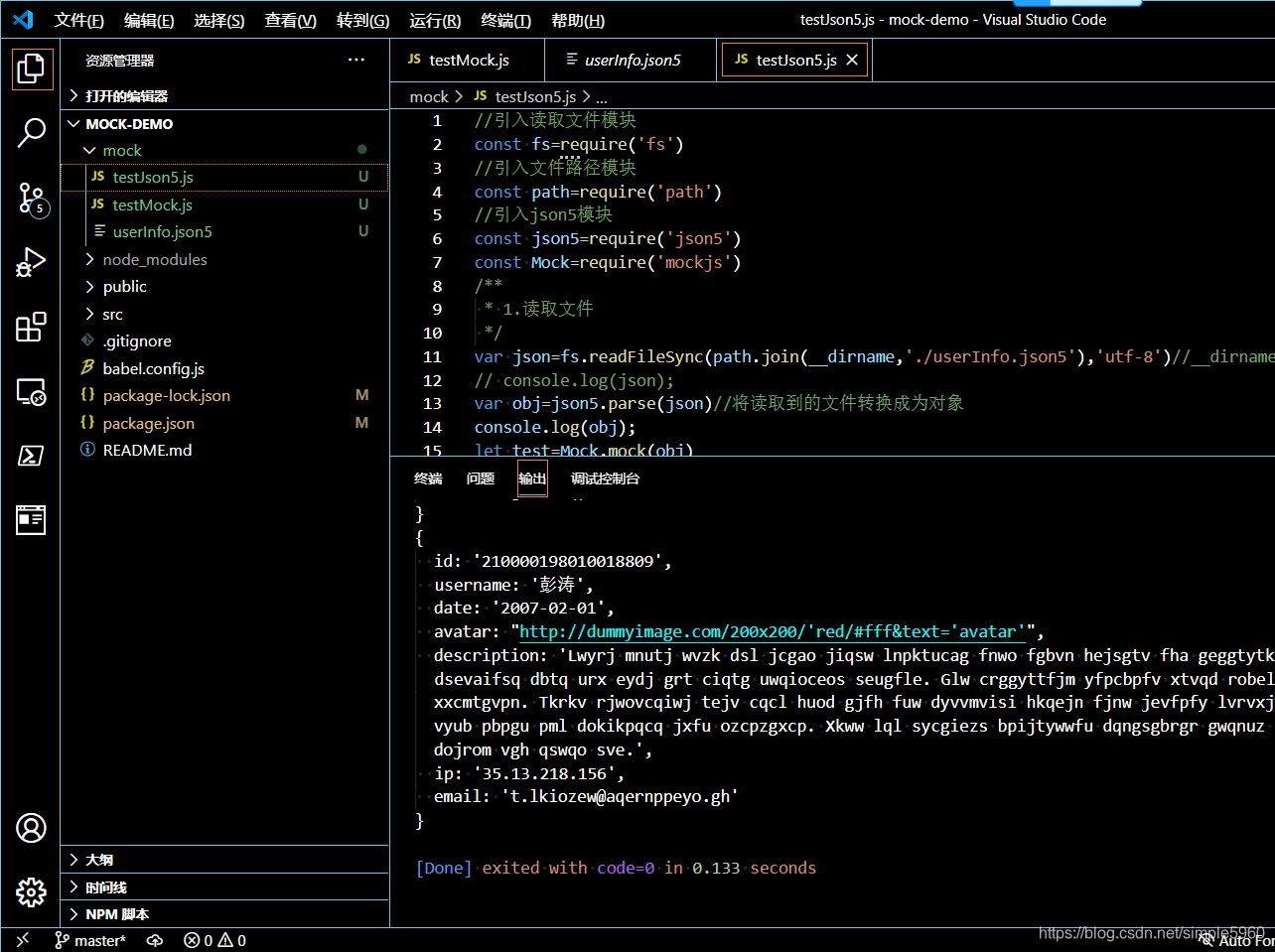Switch to the Terminal panel tab
The height and width of the screenshot is (952, 1275).
pos(428,478)
